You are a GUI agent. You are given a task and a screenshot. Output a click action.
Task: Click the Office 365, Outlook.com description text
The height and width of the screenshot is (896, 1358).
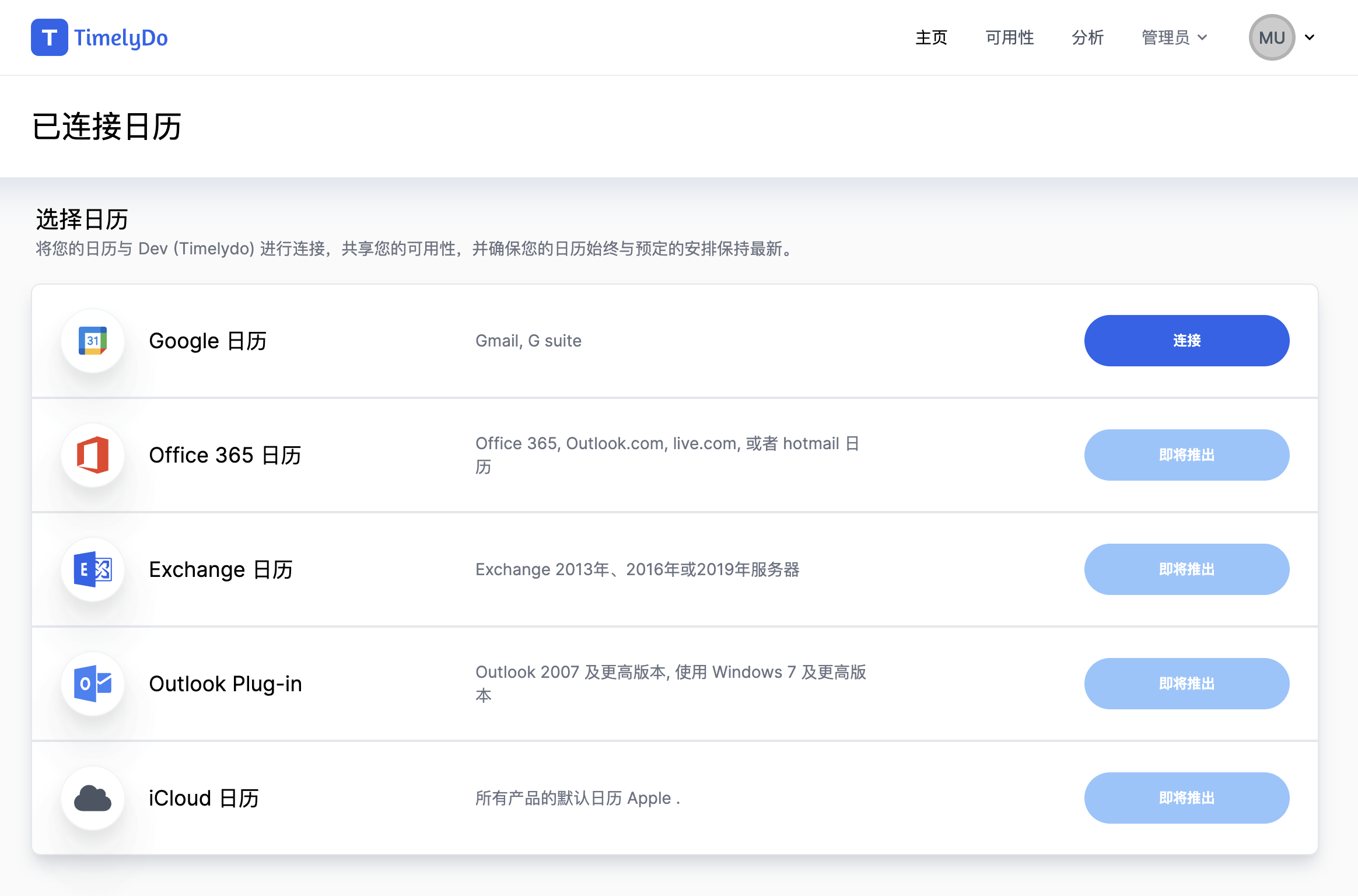[x=668, y=455]
